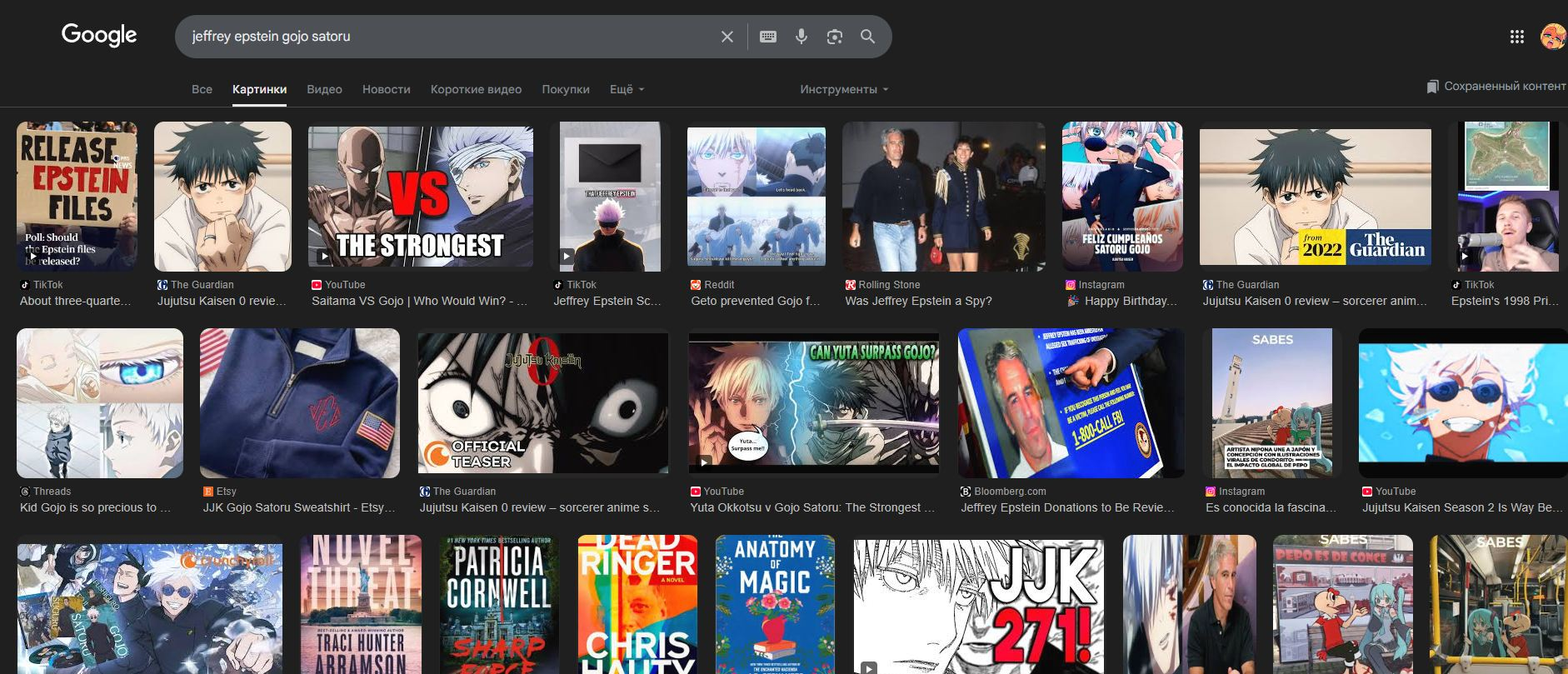Open the Новости tab
Viewport: 1568px width, 674px height.
(x=387, y=89)
